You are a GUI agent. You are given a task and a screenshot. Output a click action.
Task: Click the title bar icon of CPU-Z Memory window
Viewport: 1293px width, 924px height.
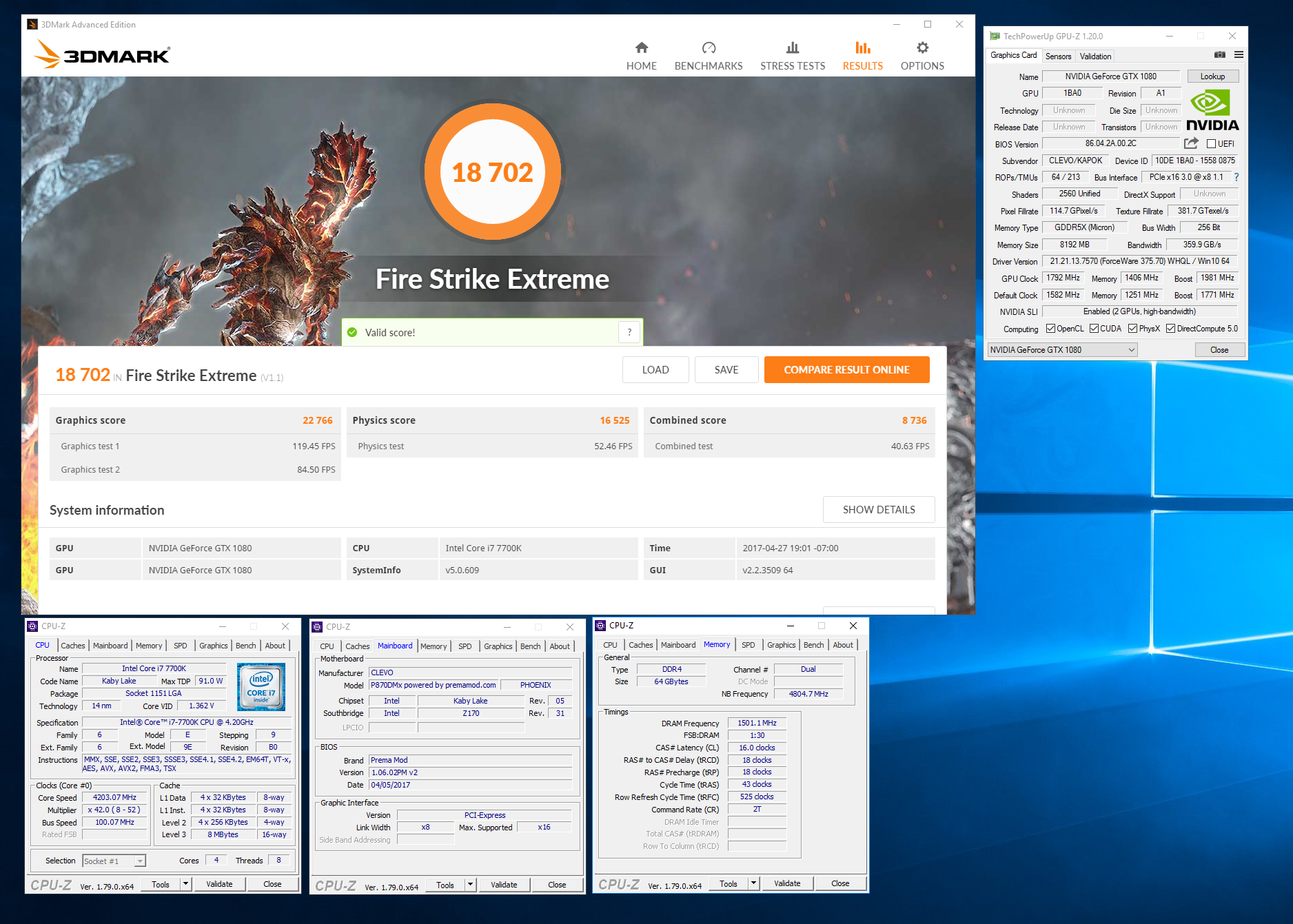600,626
